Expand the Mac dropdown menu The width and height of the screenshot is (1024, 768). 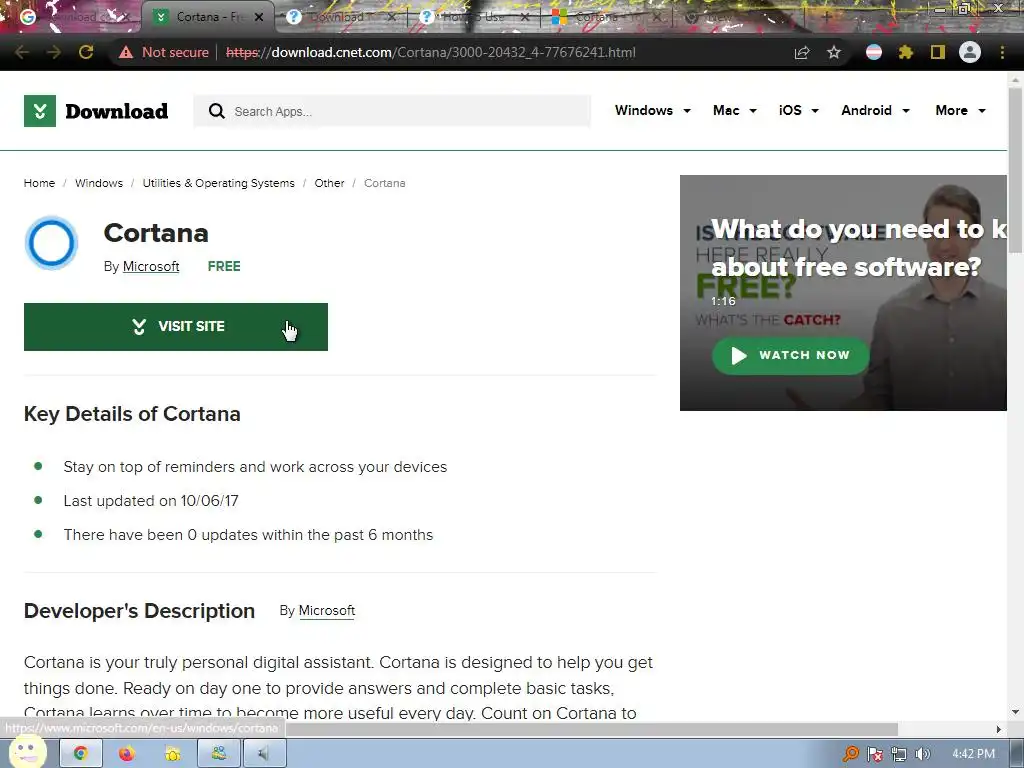pos(735,110)
